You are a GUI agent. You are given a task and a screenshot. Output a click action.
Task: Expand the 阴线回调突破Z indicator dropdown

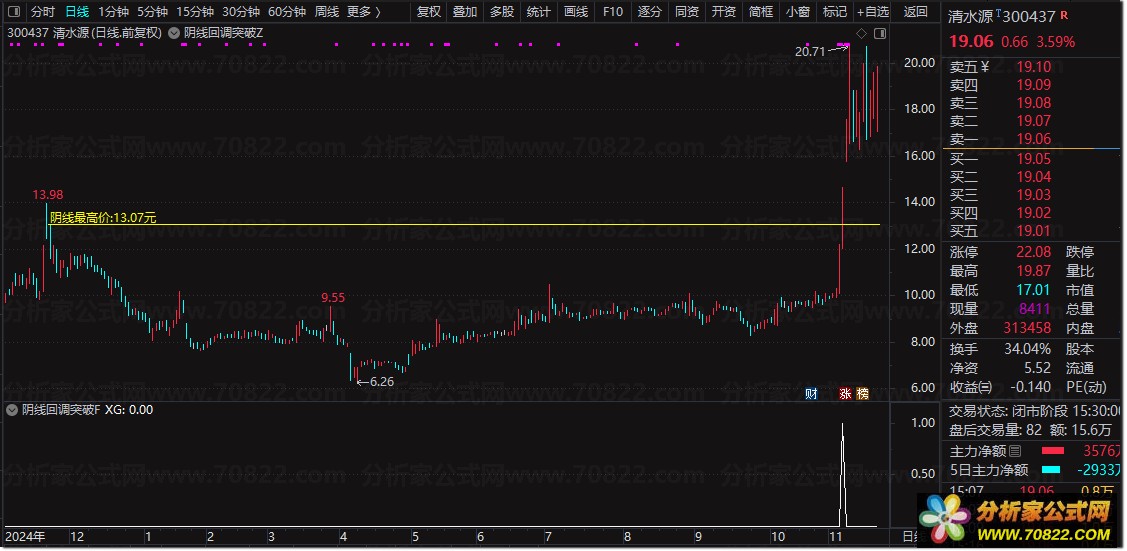[x=175, y=33]
